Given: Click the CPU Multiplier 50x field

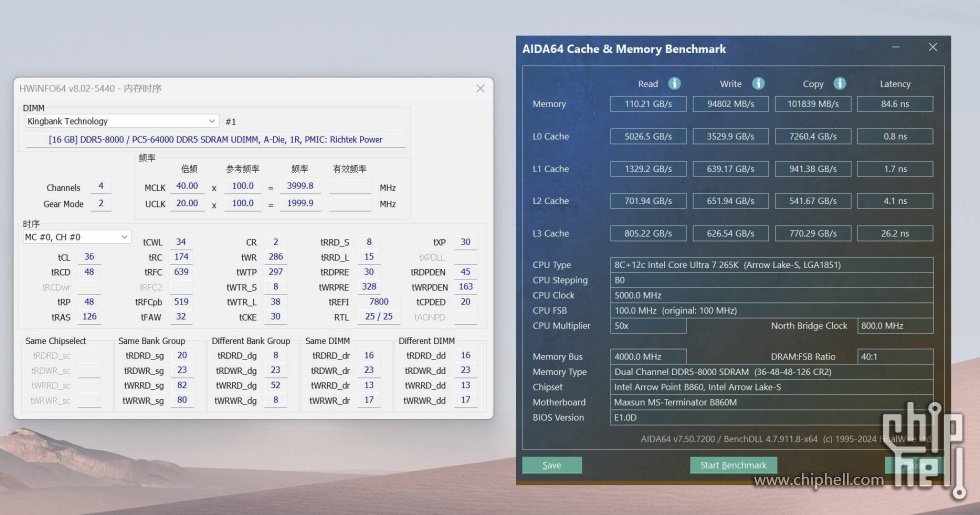Looking at the screenshot, I should (x=648, y=326).
